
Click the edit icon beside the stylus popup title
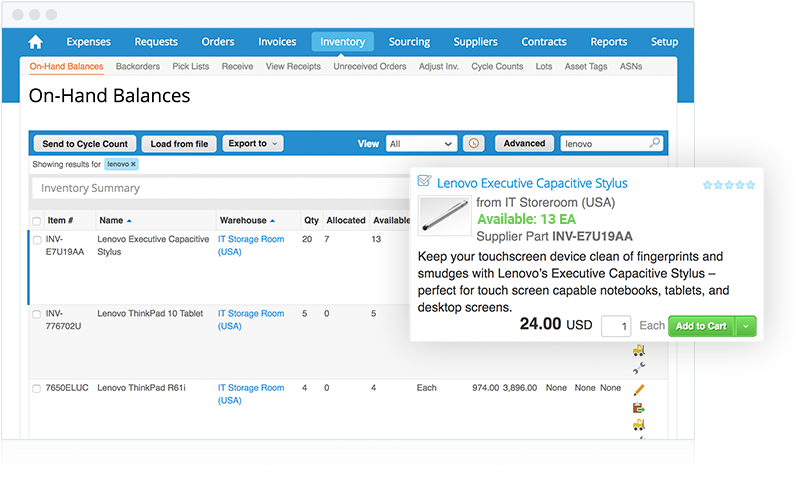[424, 182]
